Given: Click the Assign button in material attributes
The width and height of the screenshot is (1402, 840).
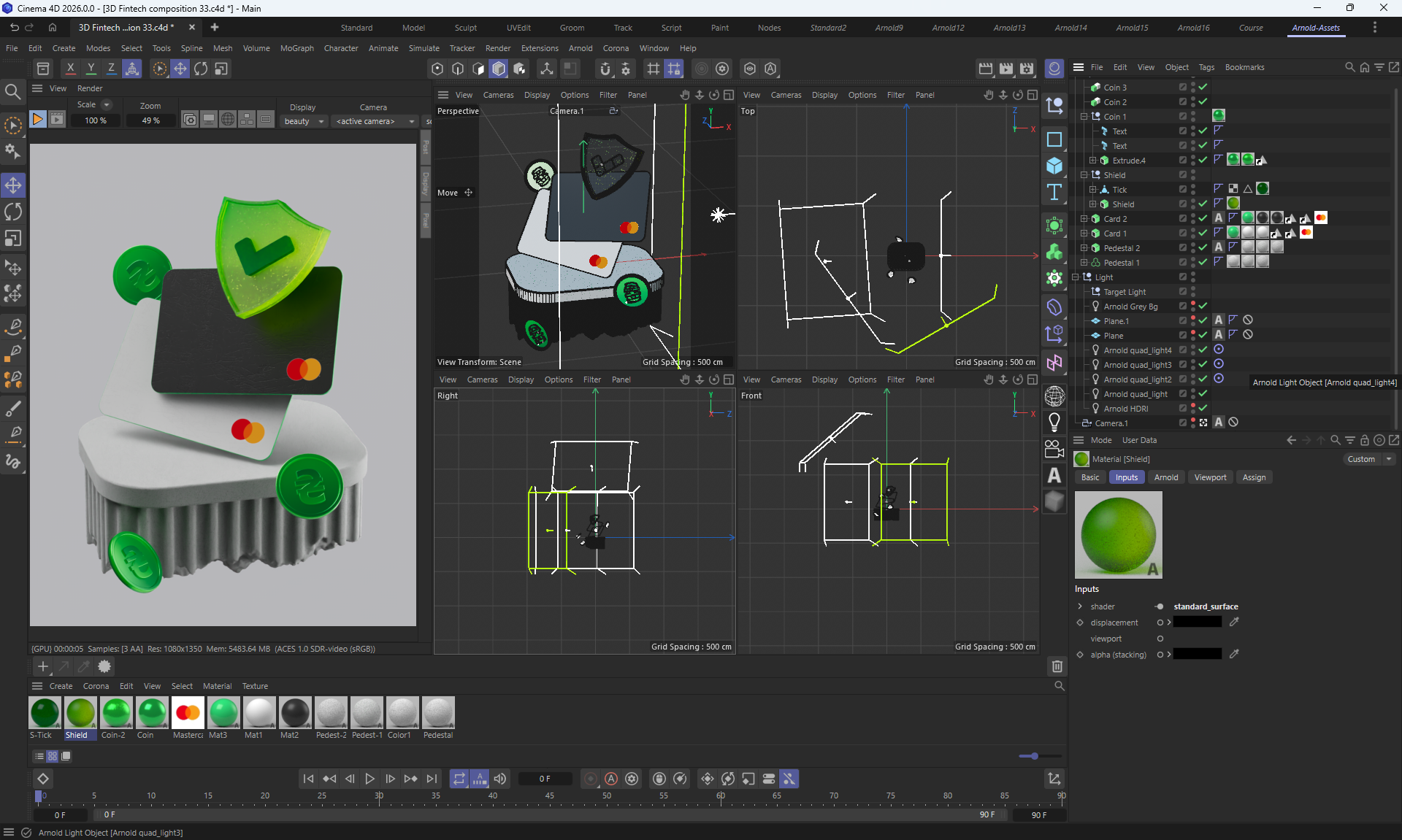Looking at the screenshot, I should [x=1254, y=477].
